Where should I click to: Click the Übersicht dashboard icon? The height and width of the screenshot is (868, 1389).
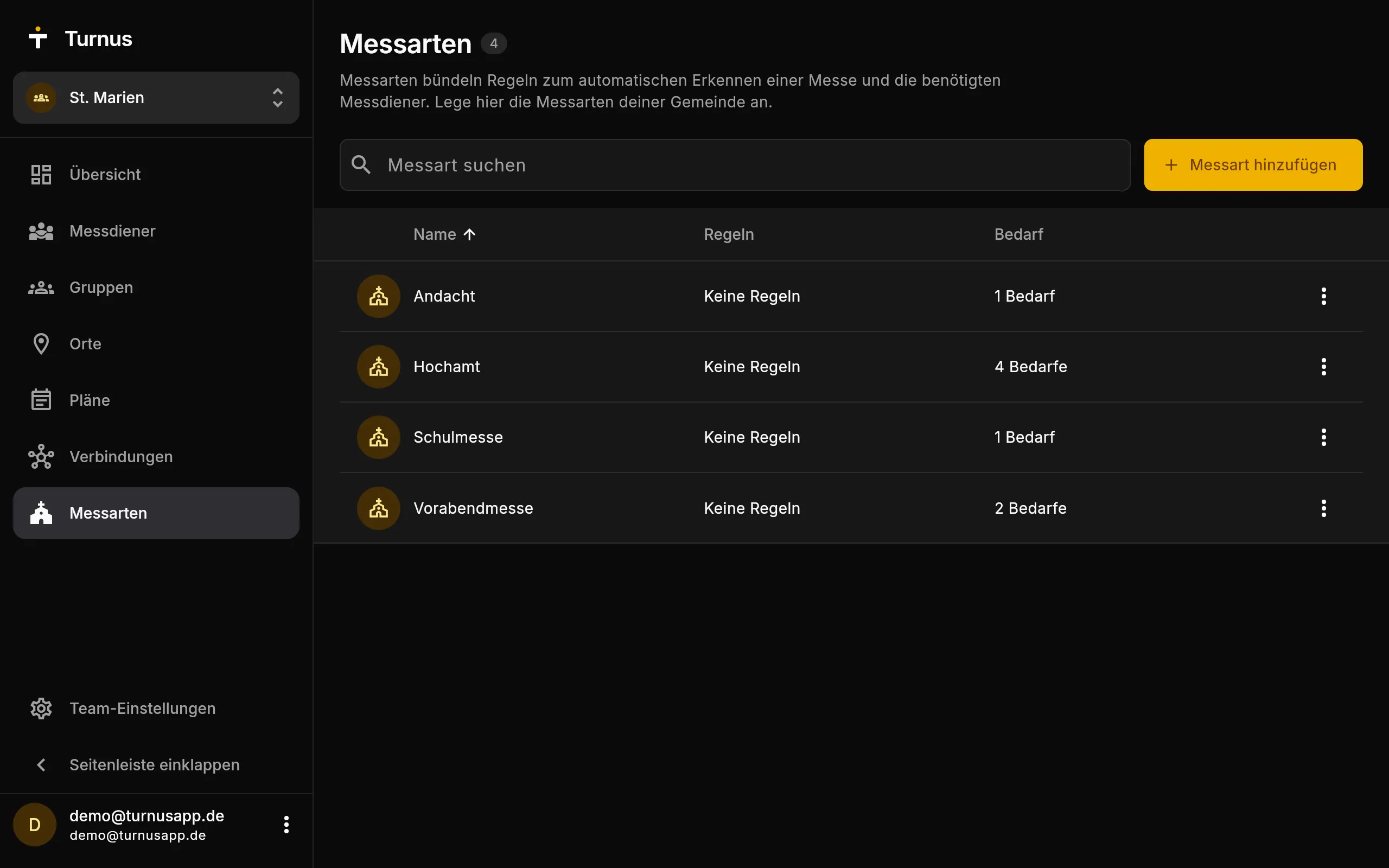pyautogui.click(x=41, y=175)
